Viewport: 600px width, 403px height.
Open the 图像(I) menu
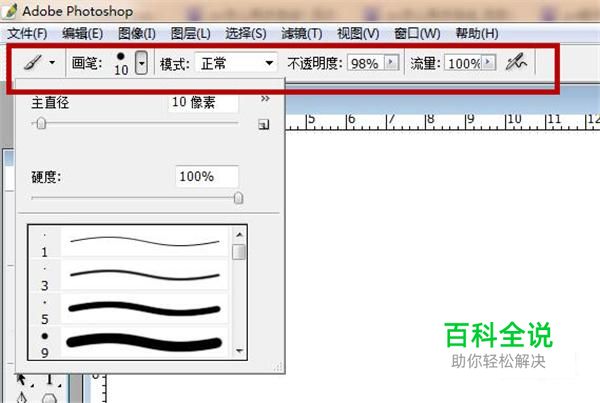[137, 34]
